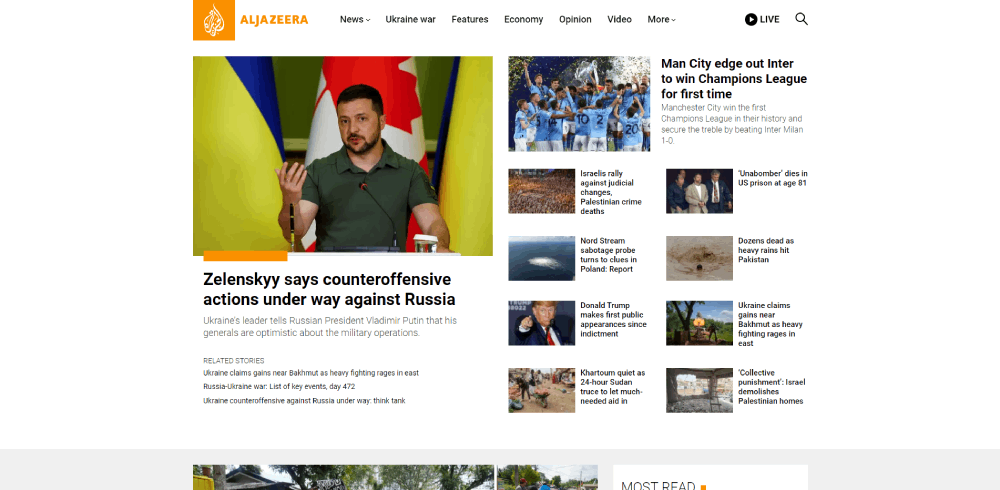Expand the More dropdown menu
Viewport: 1000px width, 490px height.
[661, 19]
